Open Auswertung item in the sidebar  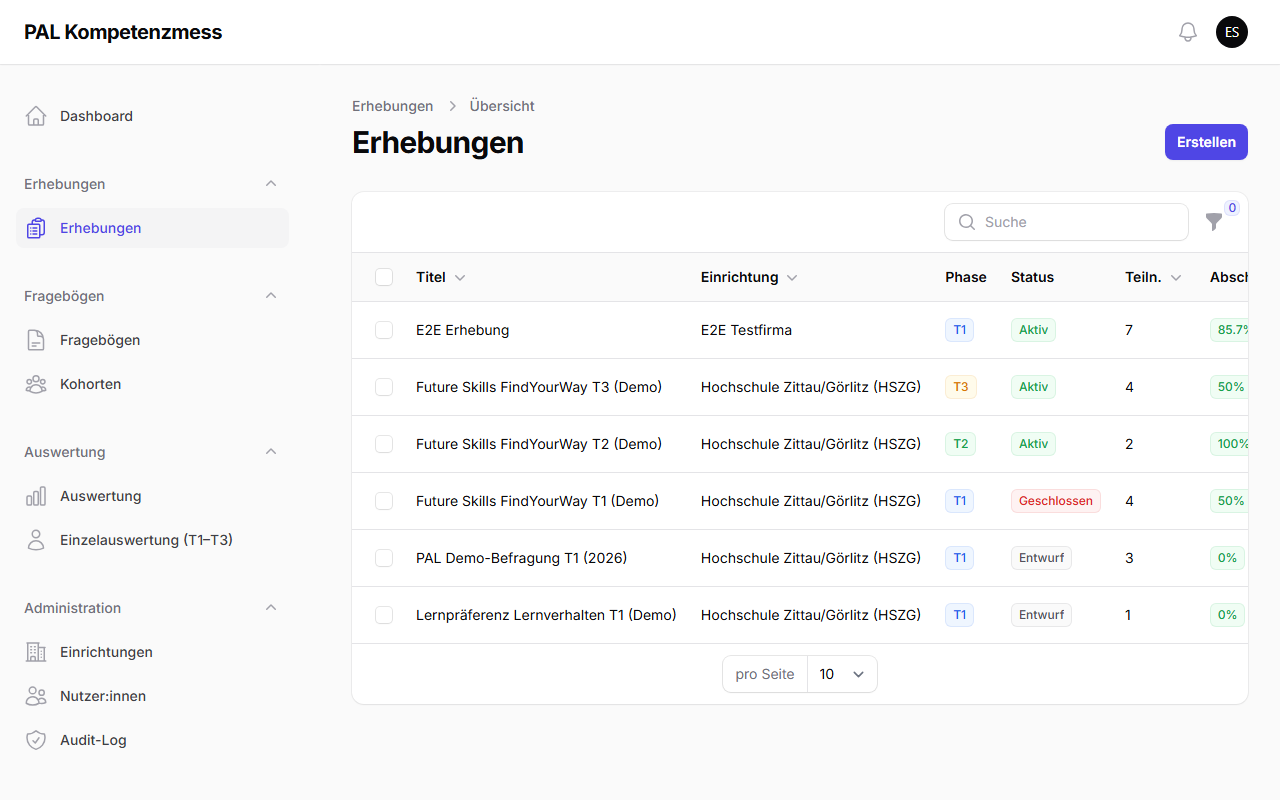coord(152,496)
